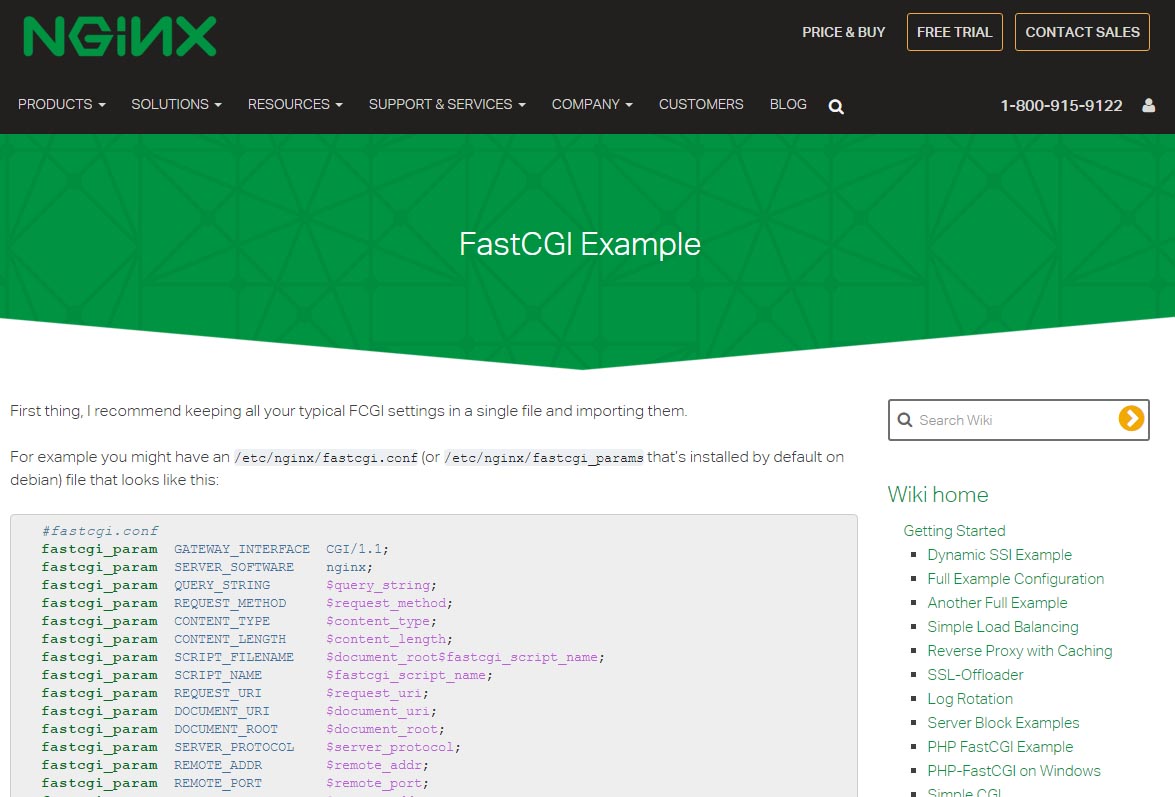This screenshot has height=797, width=1175.
Task: Open the search magnifier in the navigation bar
Action: tap(836, 106)
